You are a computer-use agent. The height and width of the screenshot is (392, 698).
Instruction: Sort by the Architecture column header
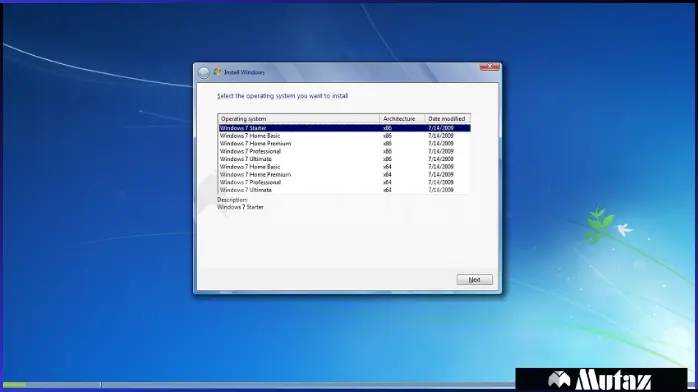point(402,119)
